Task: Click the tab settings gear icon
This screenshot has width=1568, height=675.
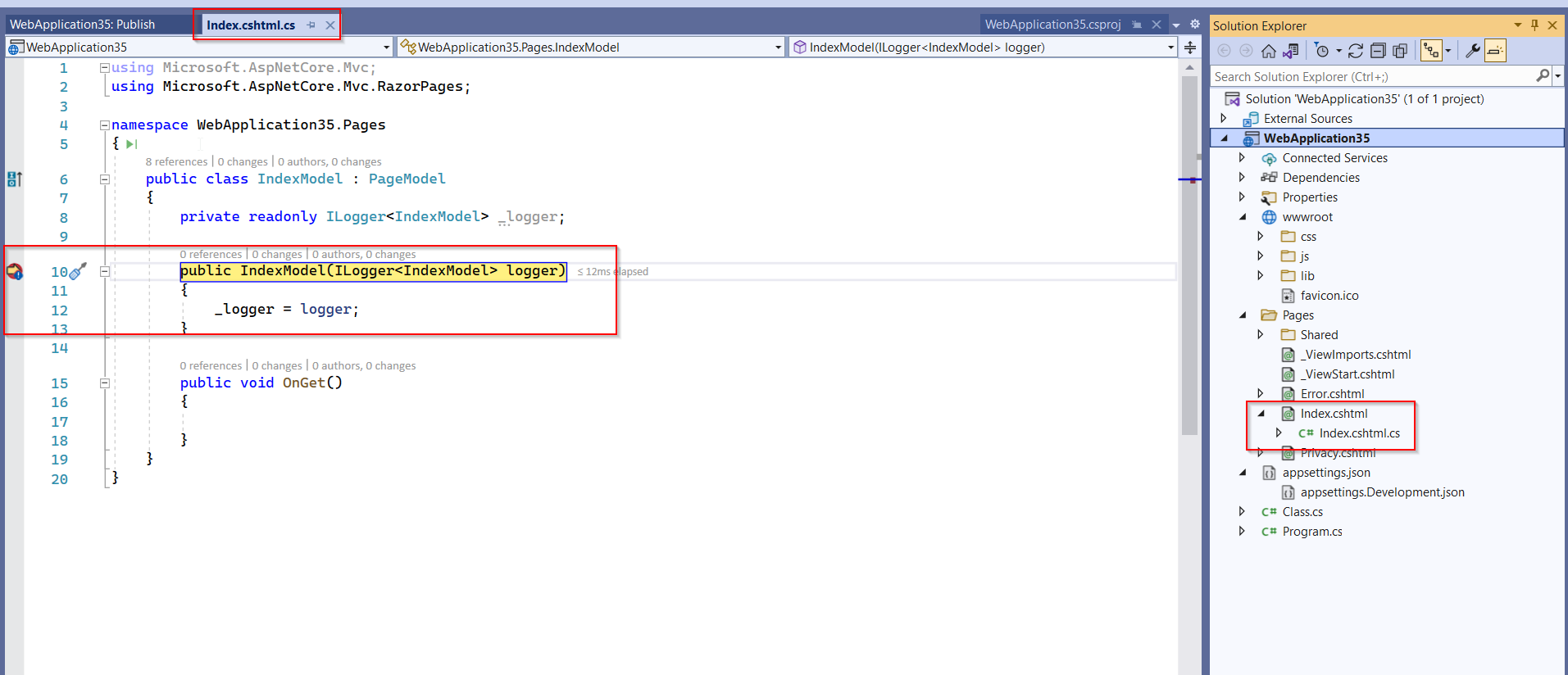Action: (1195, 25)
